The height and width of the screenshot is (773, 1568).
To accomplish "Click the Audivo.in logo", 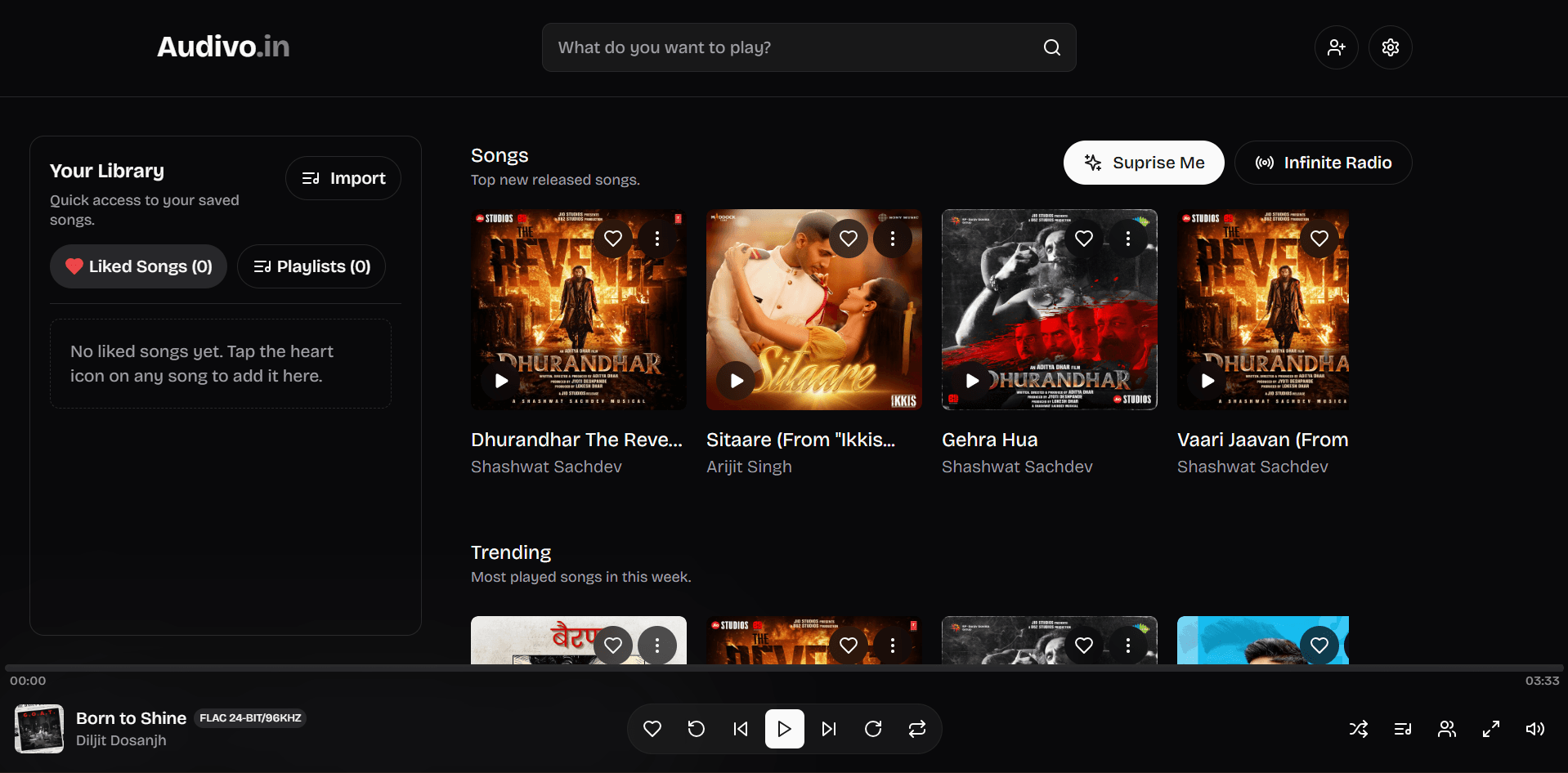I will 223,47.
